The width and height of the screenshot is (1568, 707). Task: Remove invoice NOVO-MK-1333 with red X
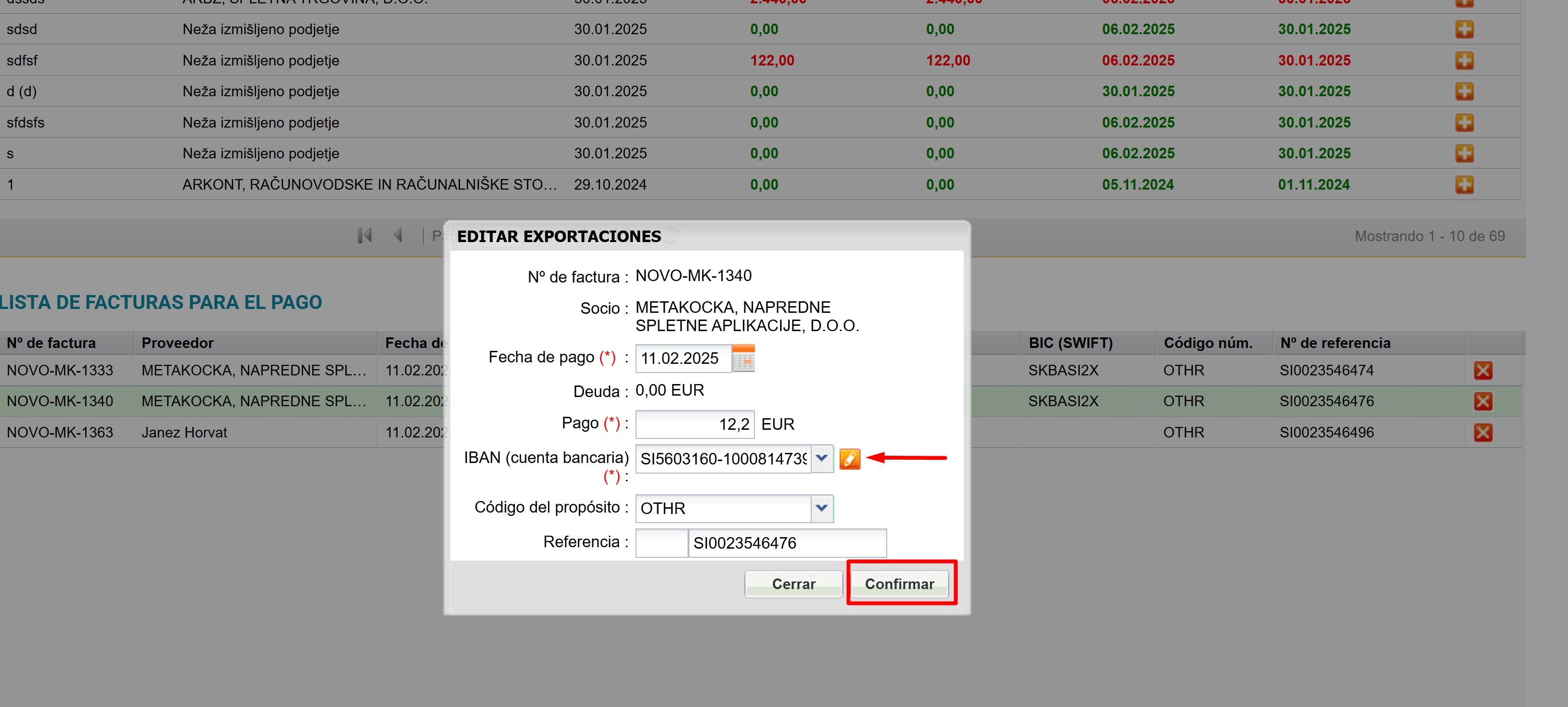point(1483,370)
